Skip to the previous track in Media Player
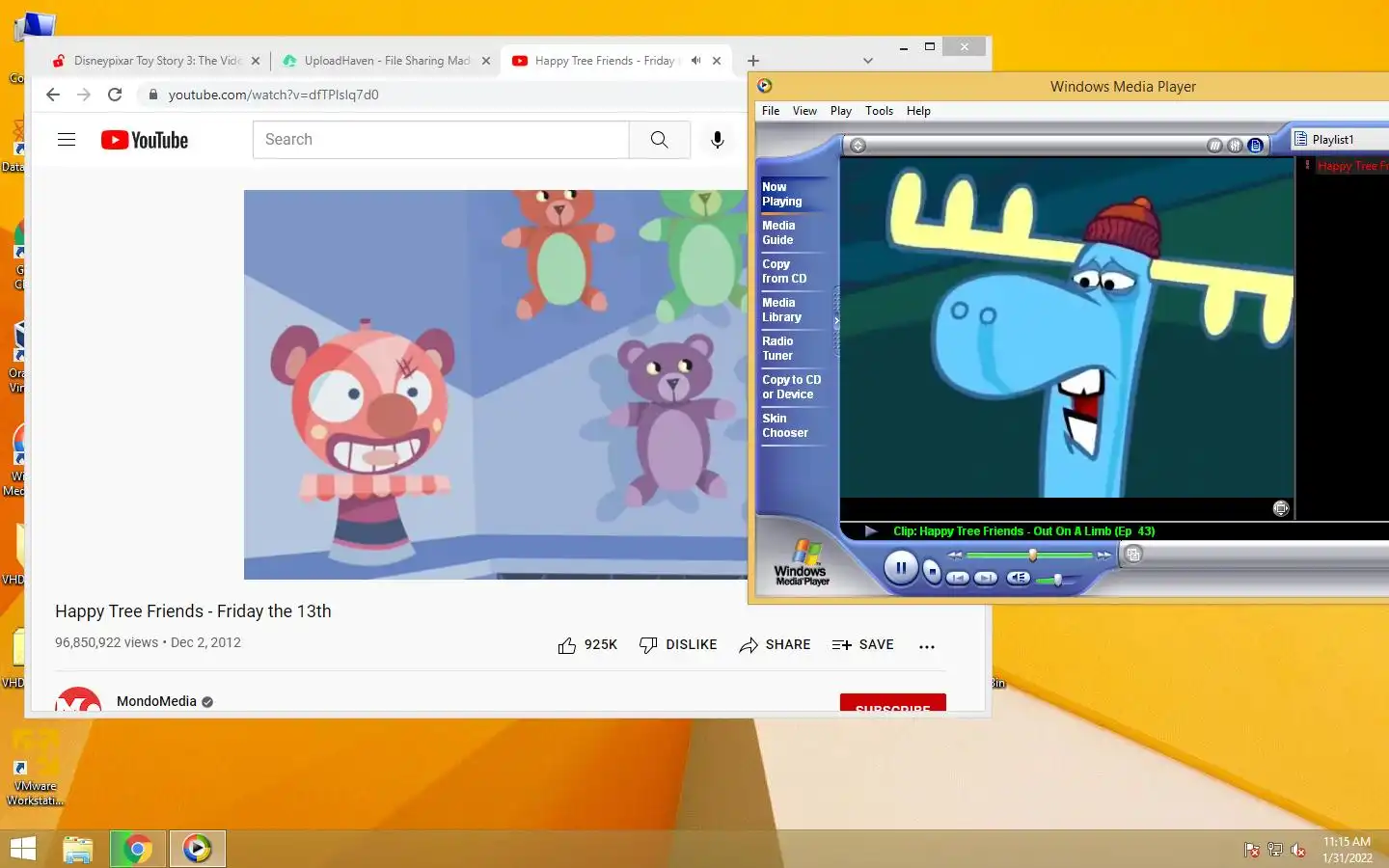This screenshot has height=868, width=1389. click(x=958, y=578)
